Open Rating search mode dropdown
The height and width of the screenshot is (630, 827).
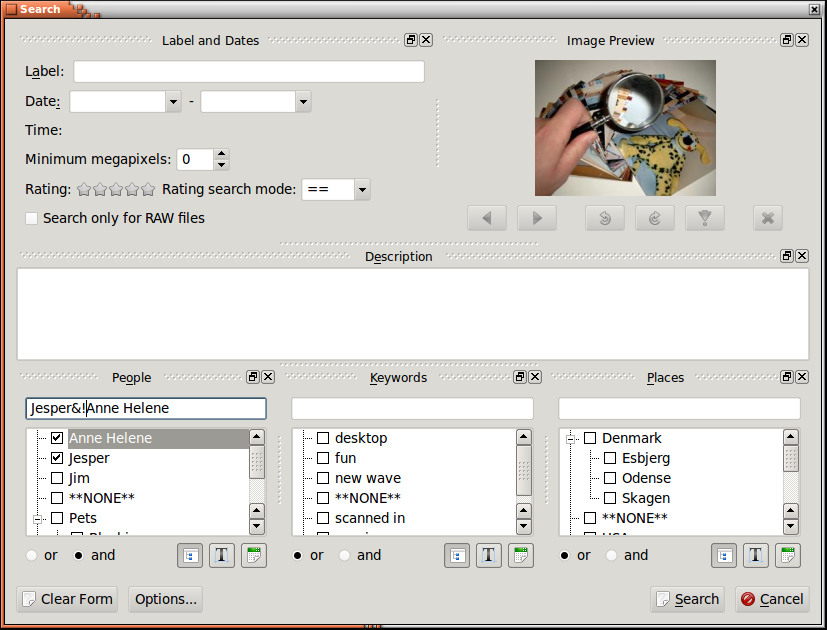point(362,189)
